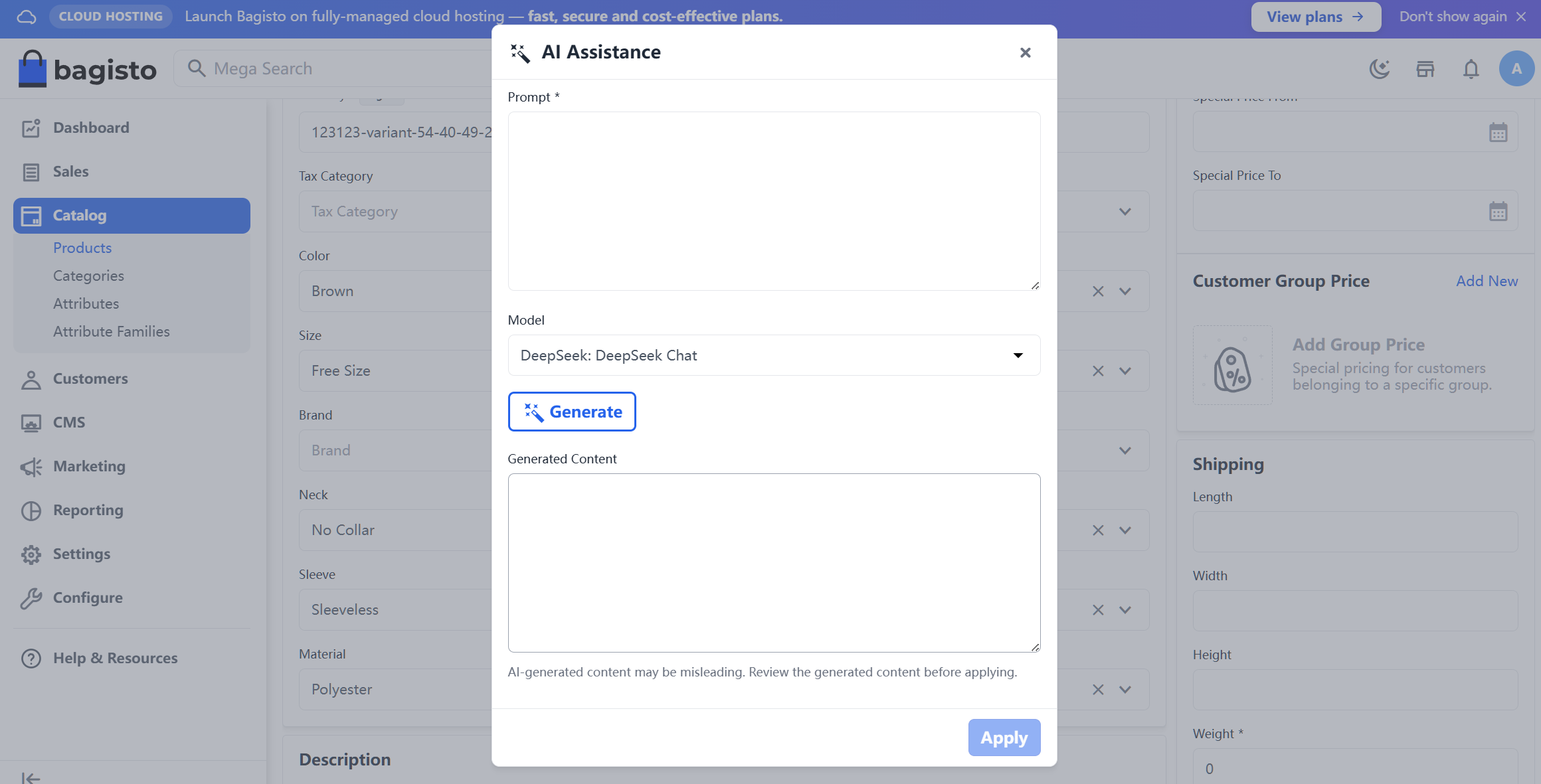Viewport: 1541px width, 784px height.
Task: Go to Attribute Families submenu
Action: pos(111,331)
